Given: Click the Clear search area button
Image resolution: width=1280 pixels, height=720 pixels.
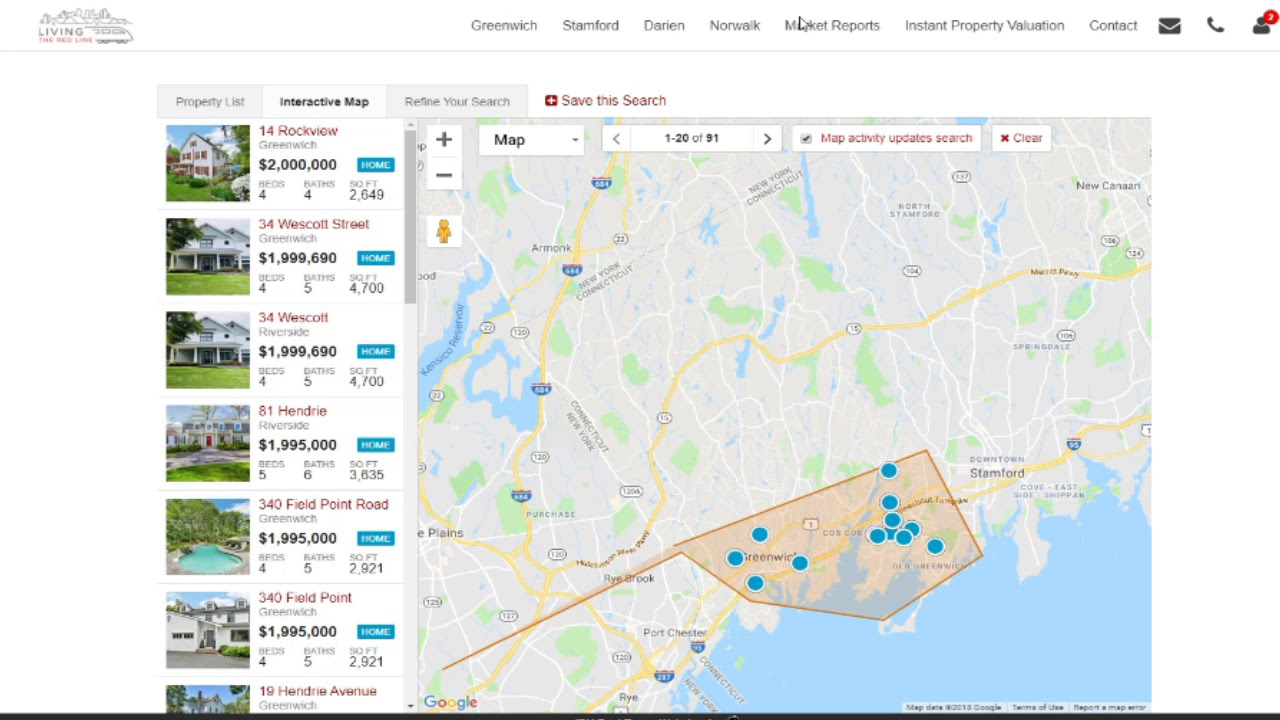Looking at the screenshot, I should point(1021,139).
